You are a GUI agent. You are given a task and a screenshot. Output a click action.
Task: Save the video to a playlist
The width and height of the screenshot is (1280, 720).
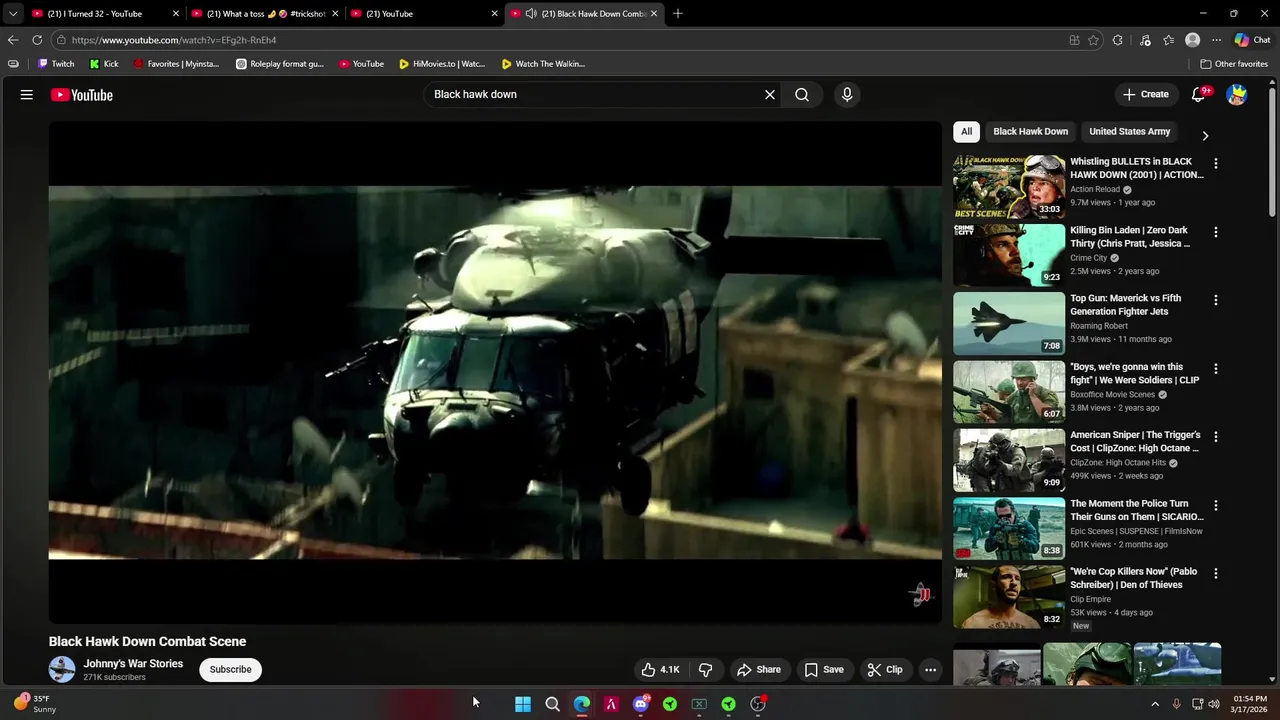824,670
